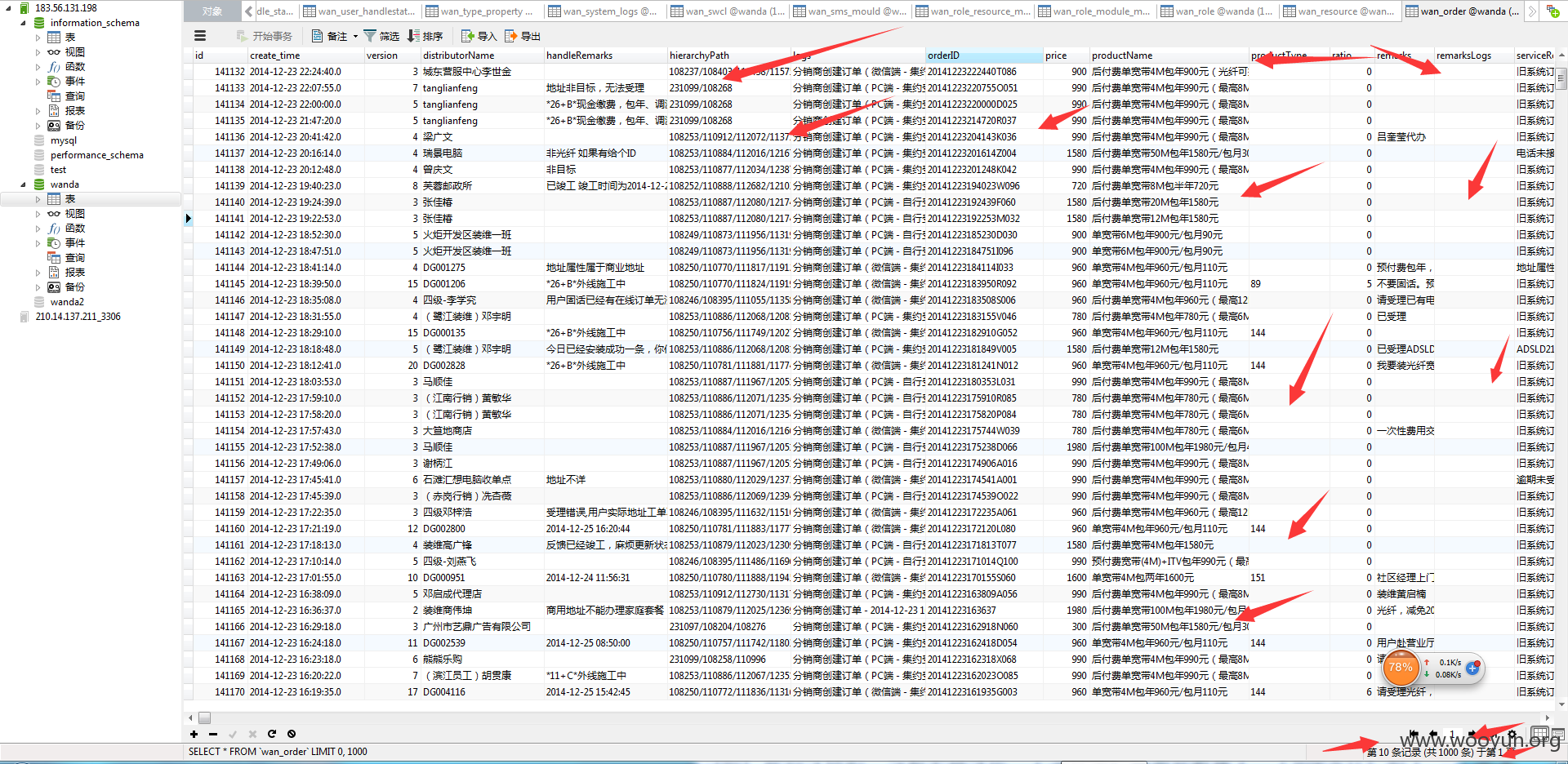
Task: Click distributor cell DG001275
Action: point(482,268)
